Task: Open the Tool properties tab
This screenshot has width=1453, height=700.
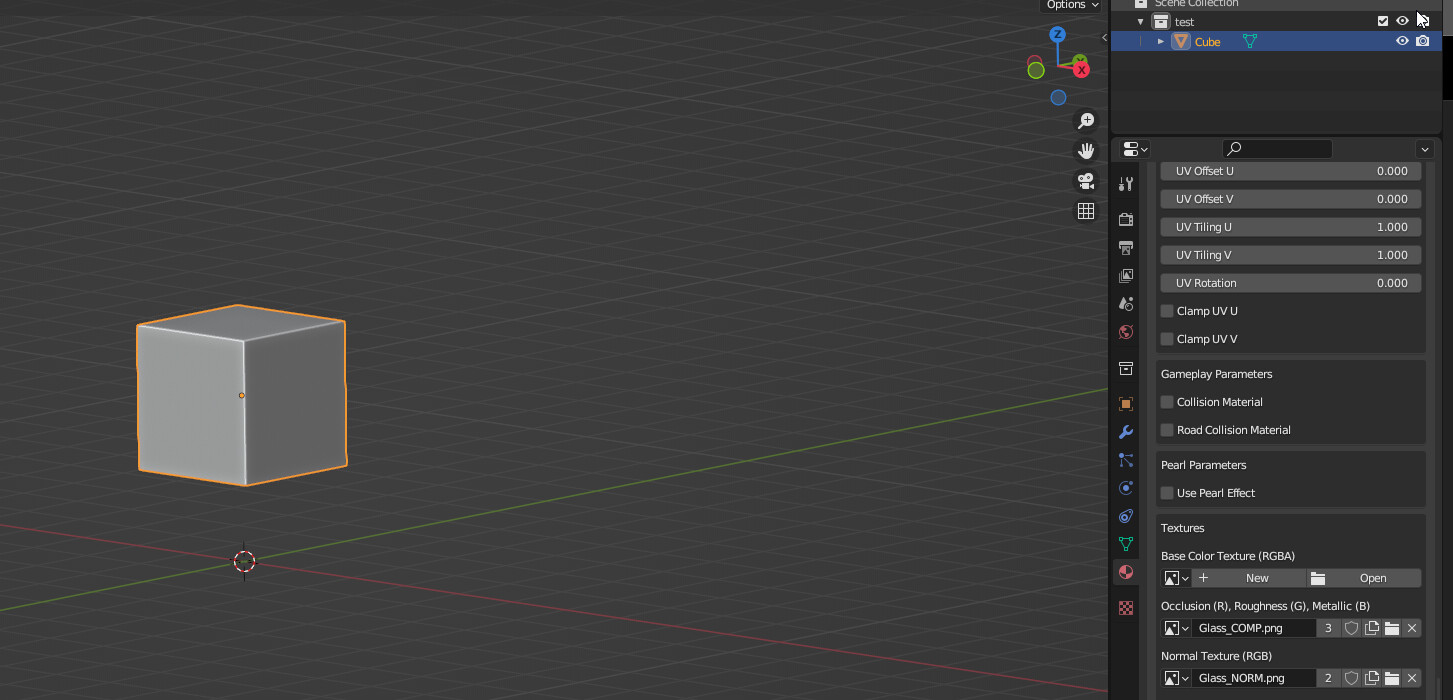Action: (x=1126, y=184)
